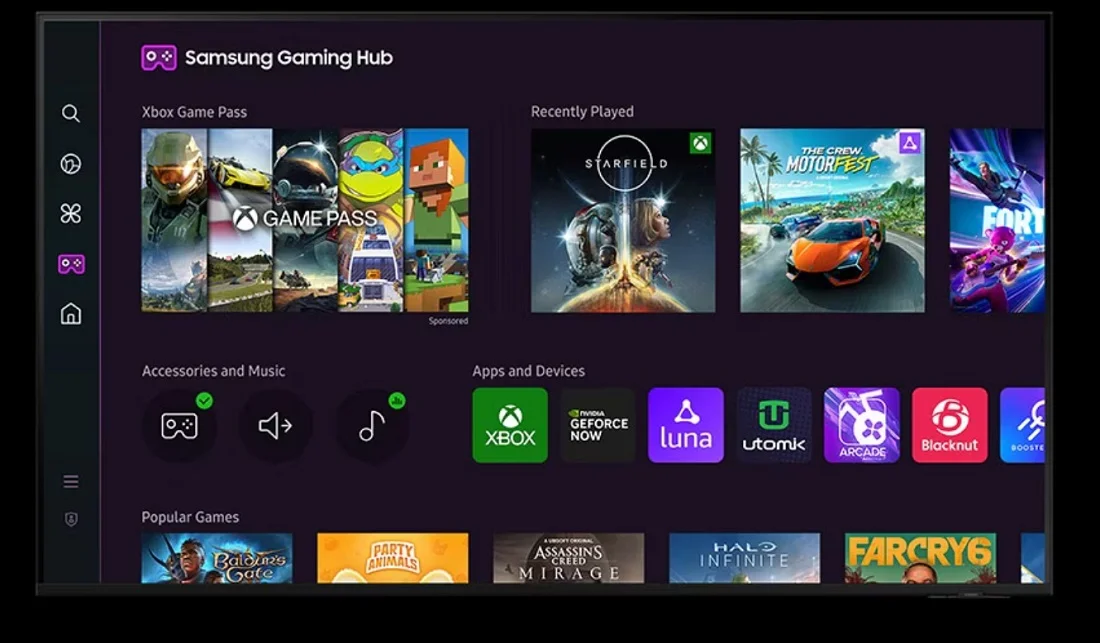Screen dimensions: 1100x643
Task: Select Assassin's Creed Mirage game tile
Action: click(568, 558)
